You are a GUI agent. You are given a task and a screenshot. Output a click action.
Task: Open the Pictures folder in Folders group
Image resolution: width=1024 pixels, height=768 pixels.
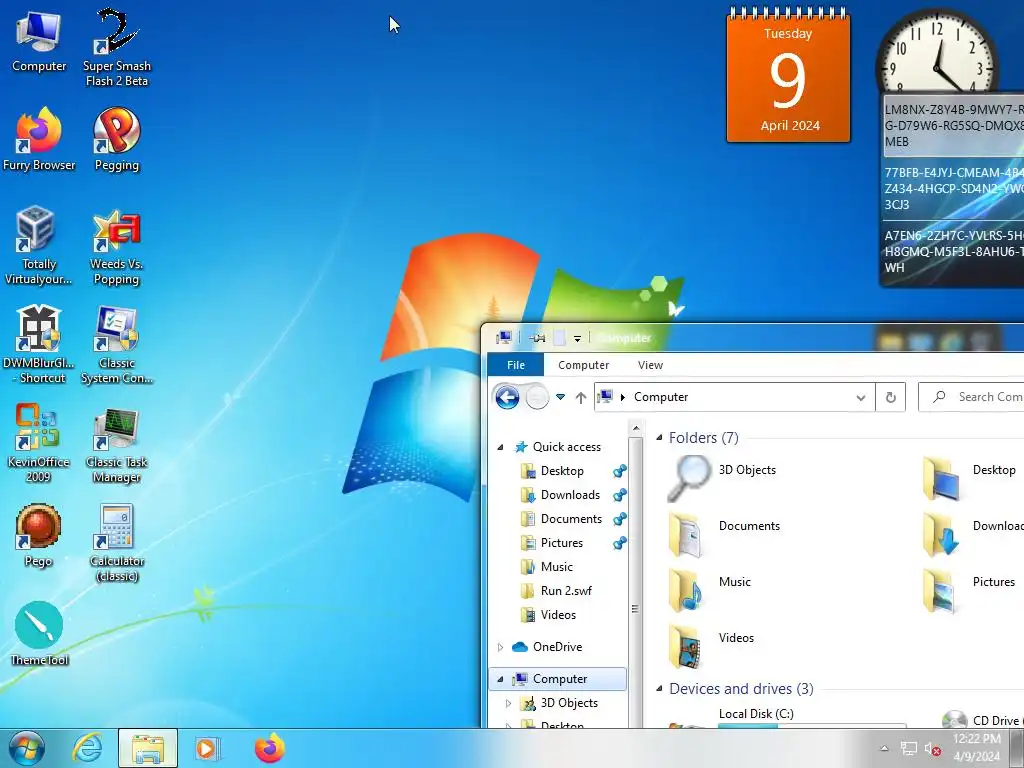pos(970,589)
